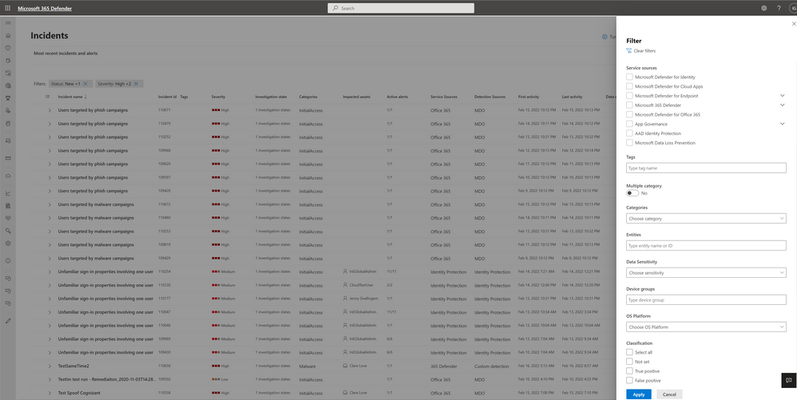Open the feedback chat icon at bottom right
Image resolution: width=797 pixels, height=400 pixels.
coord(789,380)
